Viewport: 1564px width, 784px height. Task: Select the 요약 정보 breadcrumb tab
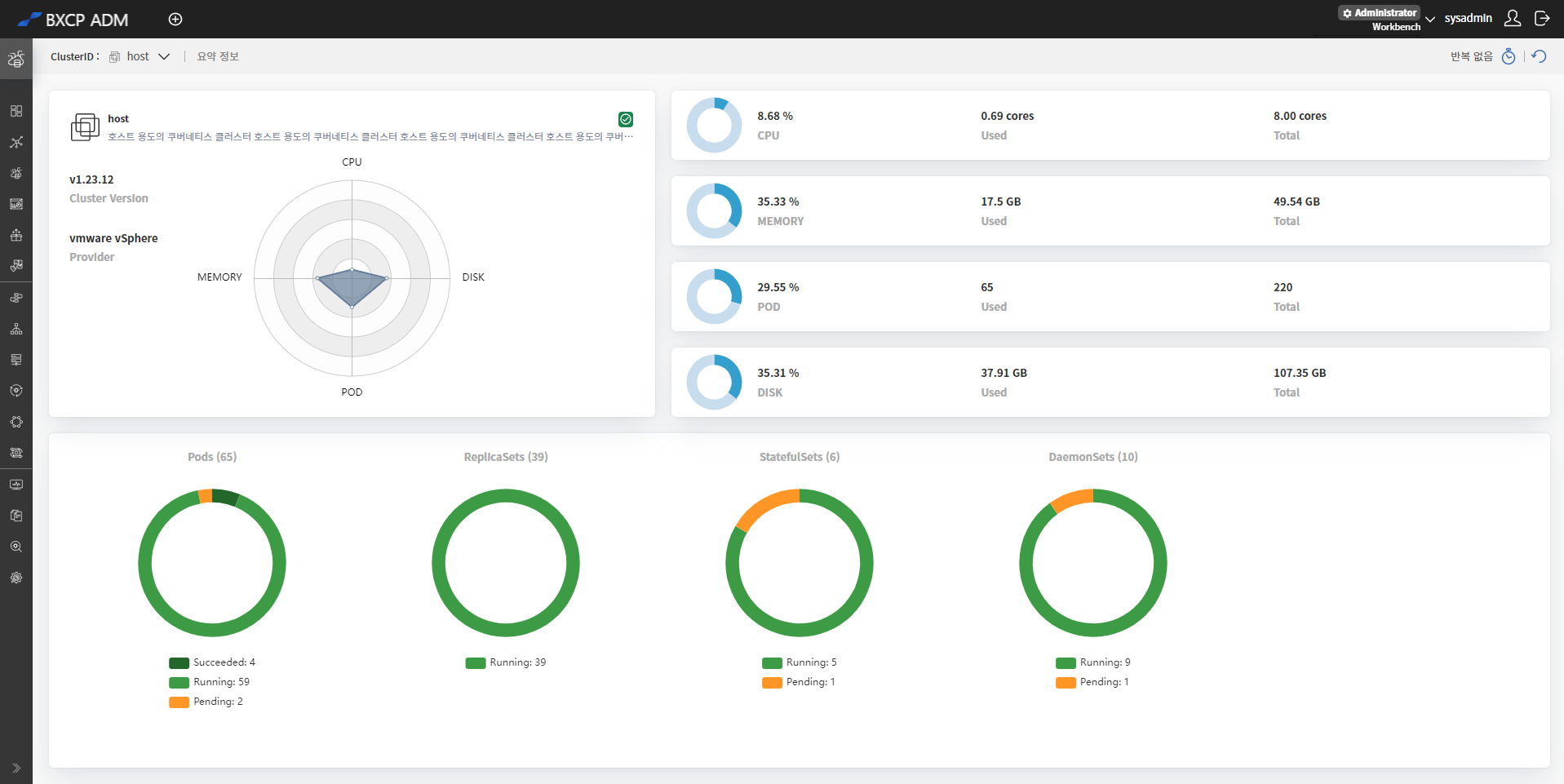pyautogui.click(x=218, y=56)
